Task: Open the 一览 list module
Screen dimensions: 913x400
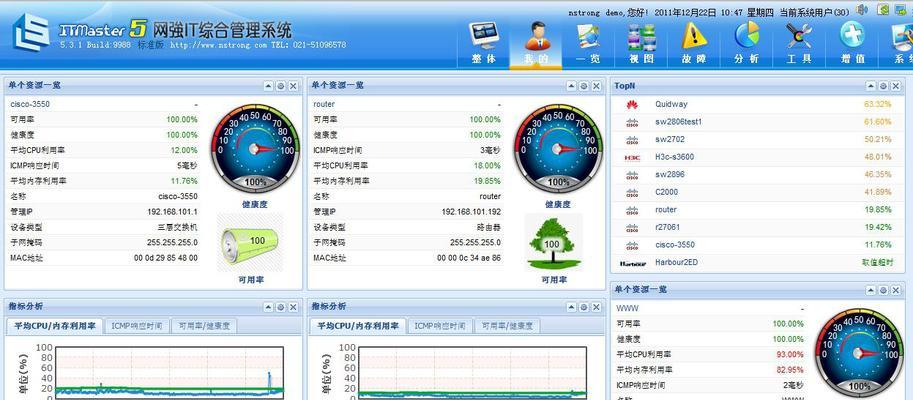Action: click(x=588, y=44)
